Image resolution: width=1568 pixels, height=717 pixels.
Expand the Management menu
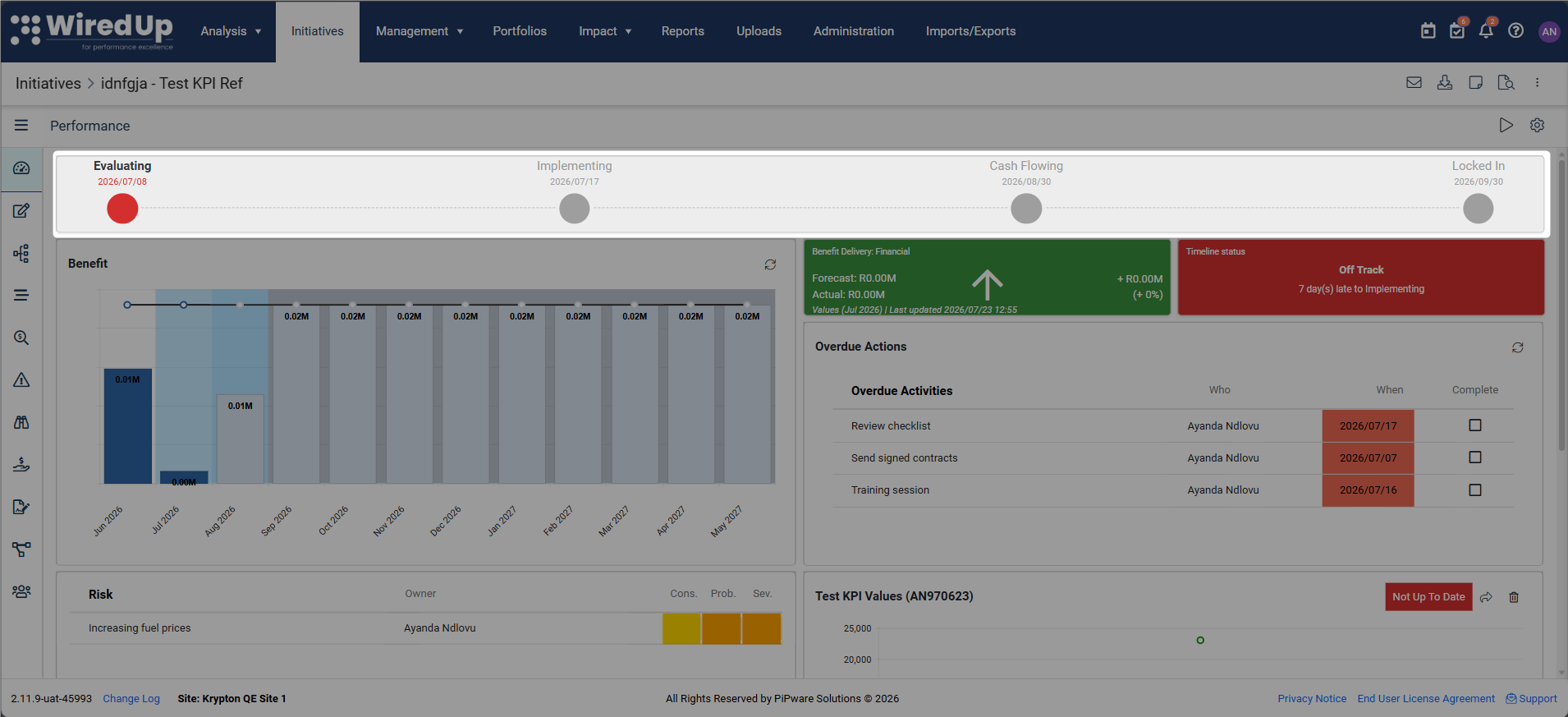420,31
